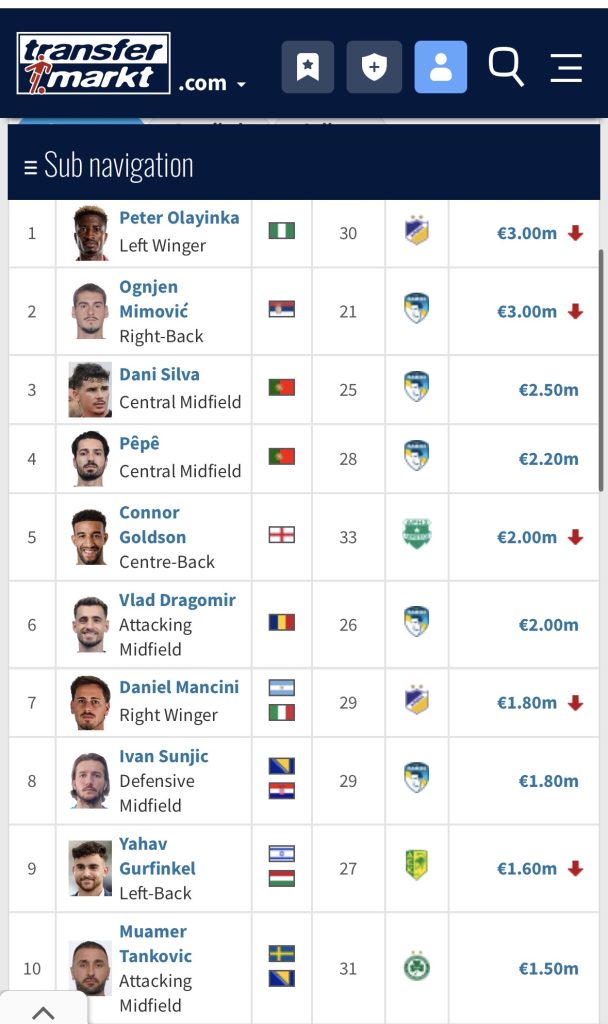
Task: Click Muamer Tankovic's green club crest
Action: coord(416,967)
